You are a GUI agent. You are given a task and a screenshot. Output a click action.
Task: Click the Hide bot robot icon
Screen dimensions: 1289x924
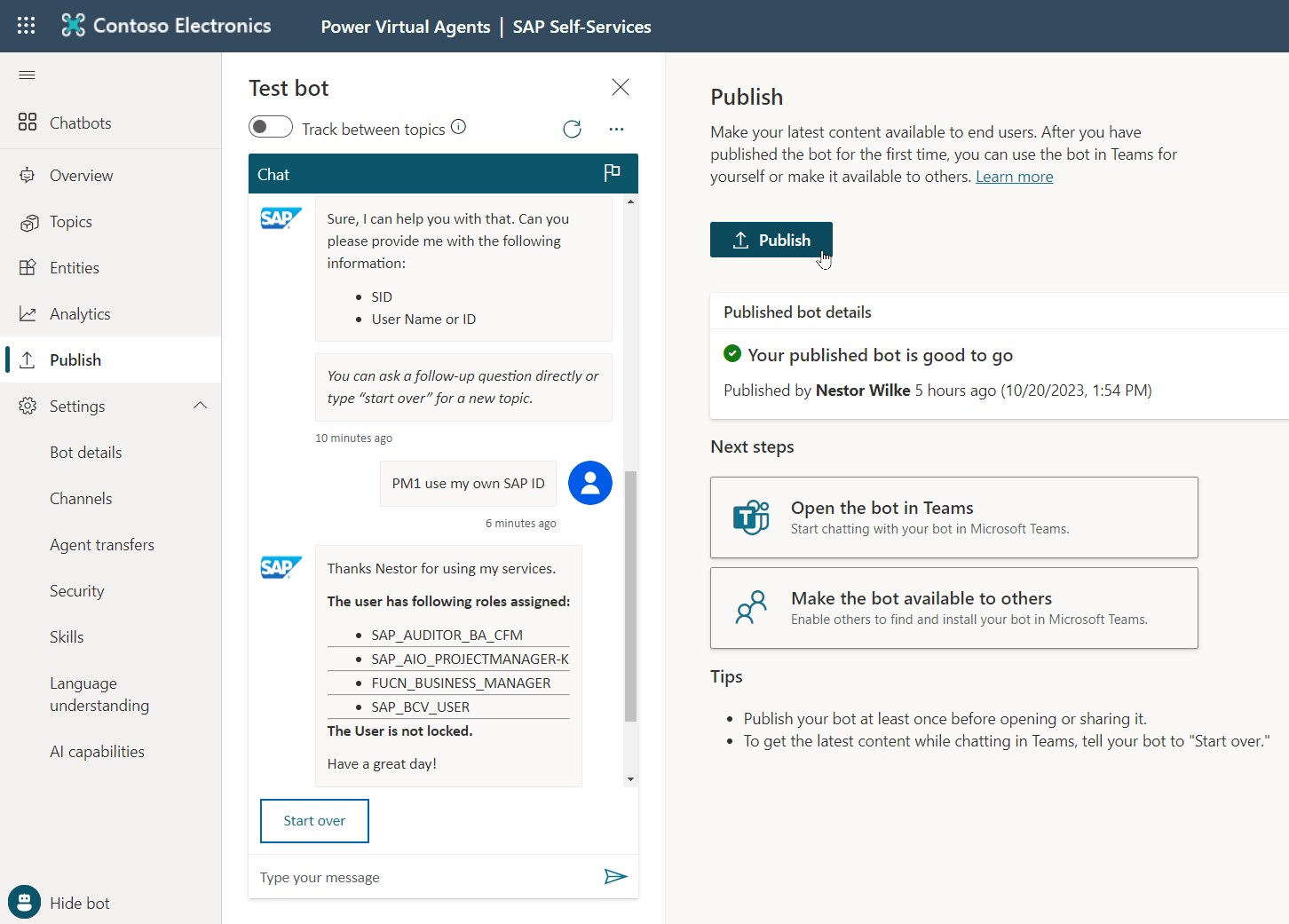coord(24,903)
